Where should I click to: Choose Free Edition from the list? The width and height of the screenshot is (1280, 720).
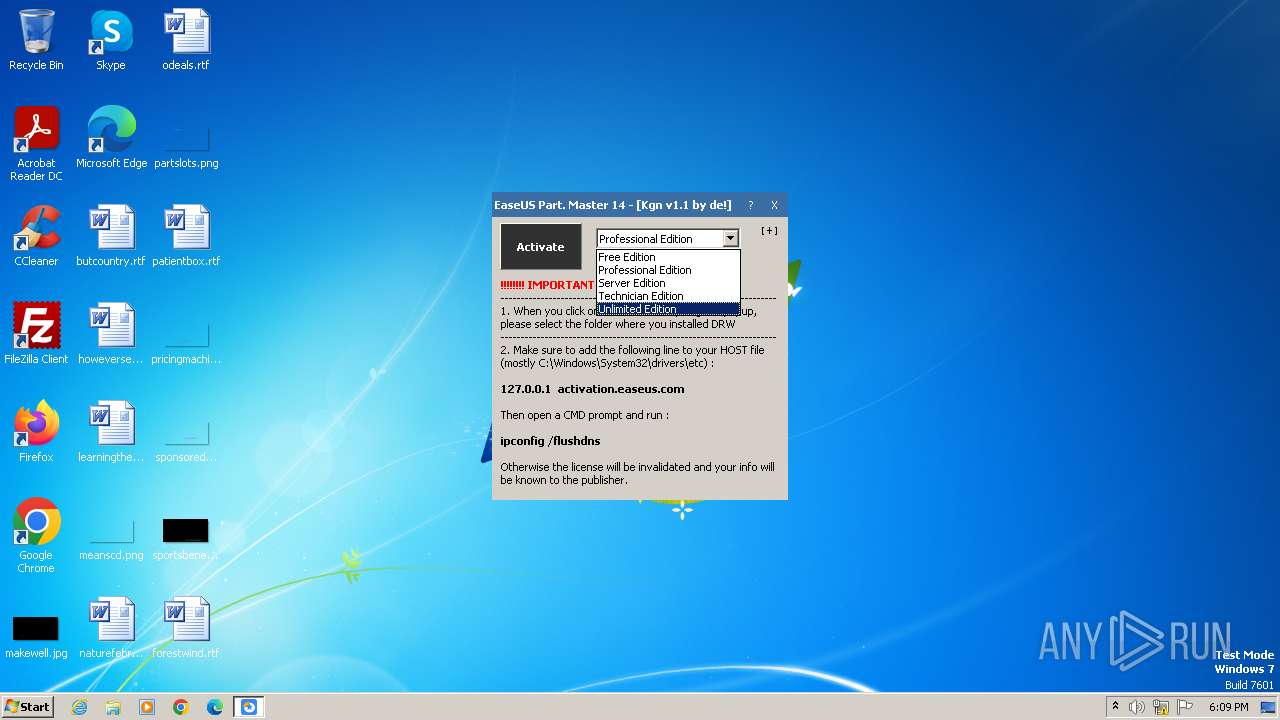click(x=668, y=257)
